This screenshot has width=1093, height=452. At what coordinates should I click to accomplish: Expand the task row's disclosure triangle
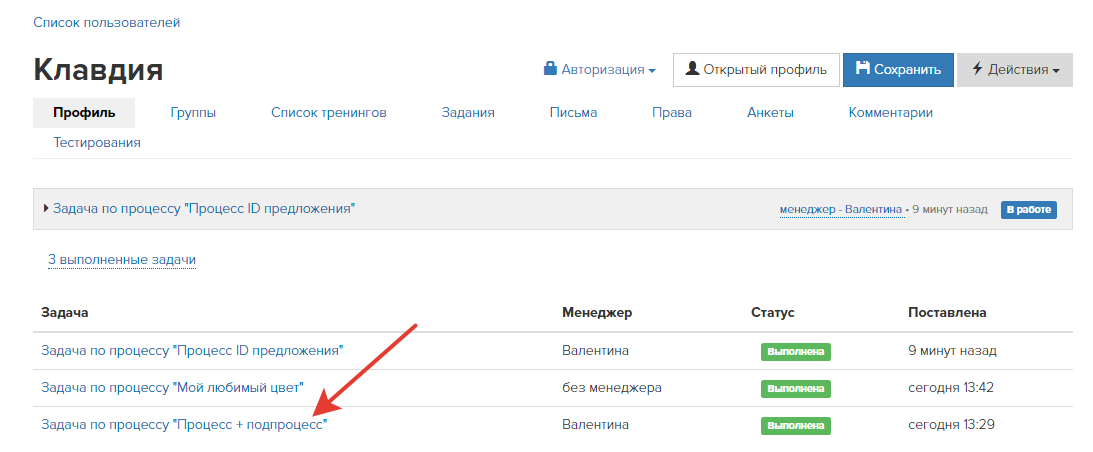(46, 208)
